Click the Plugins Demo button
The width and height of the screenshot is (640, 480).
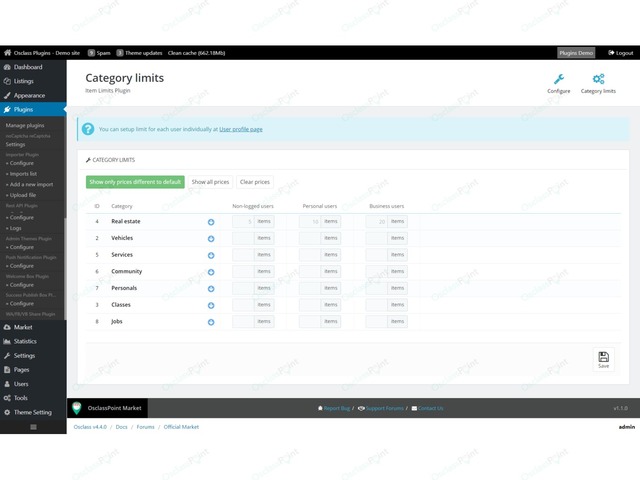click(576, 53)
